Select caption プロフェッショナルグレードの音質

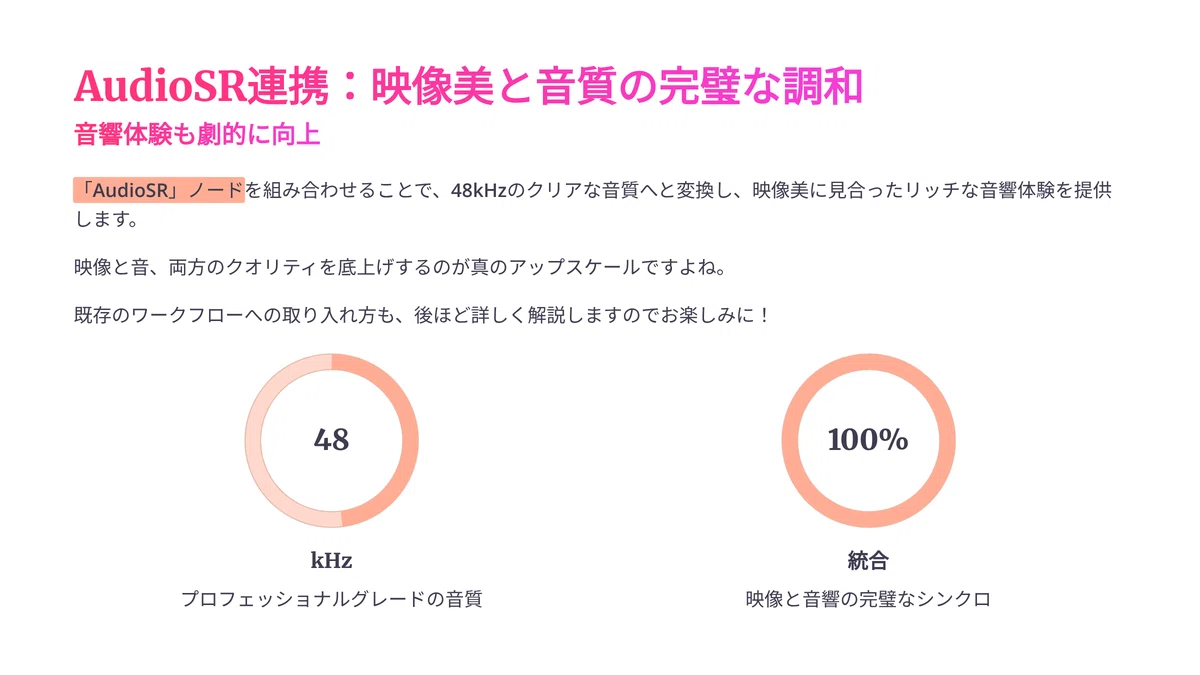(x=332, y=600)
